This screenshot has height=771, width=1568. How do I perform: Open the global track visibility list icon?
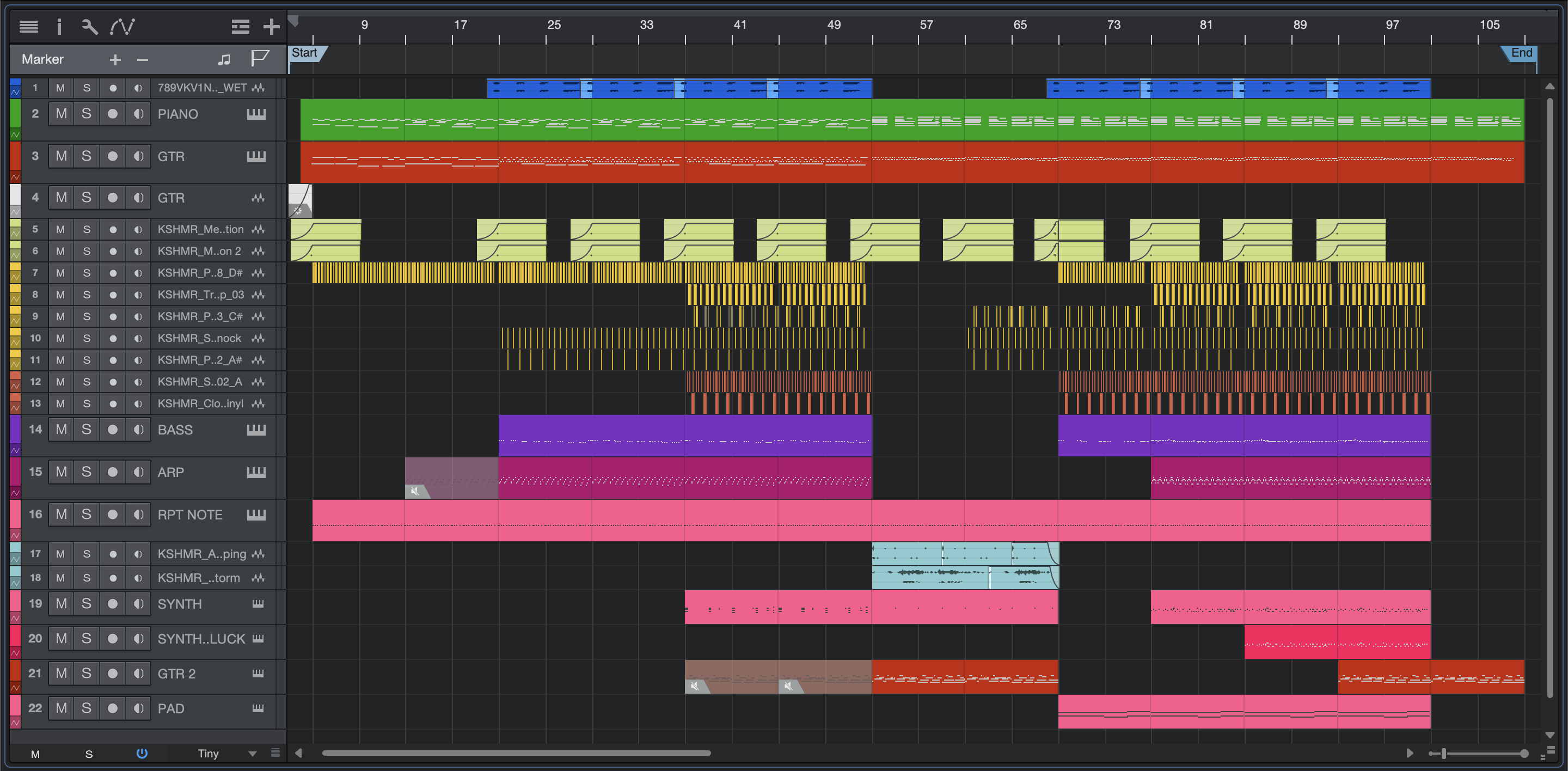point(241,26)
